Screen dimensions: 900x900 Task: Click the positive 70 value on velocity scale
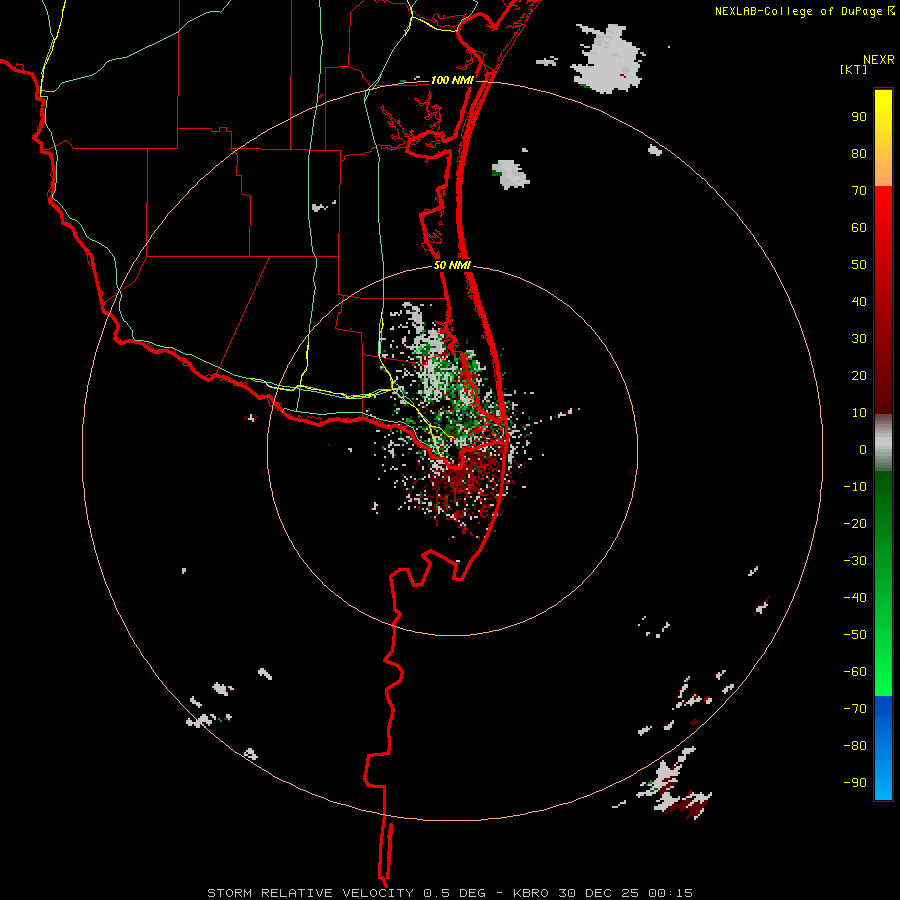click(x=859, y=191)
